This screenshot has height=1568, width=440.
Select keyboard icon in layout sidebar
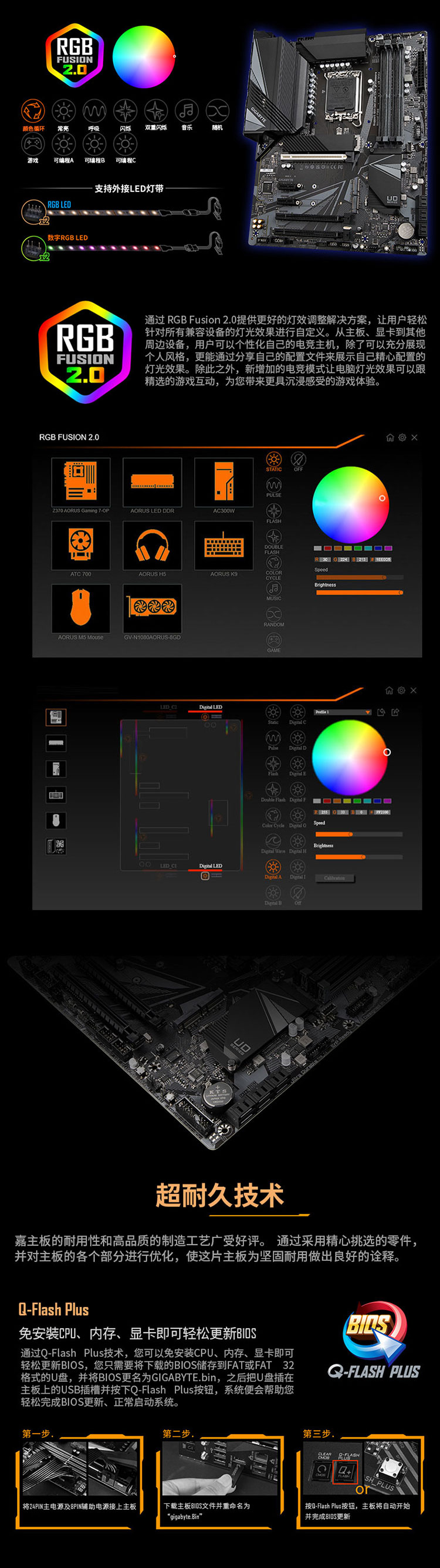point(56,795)
